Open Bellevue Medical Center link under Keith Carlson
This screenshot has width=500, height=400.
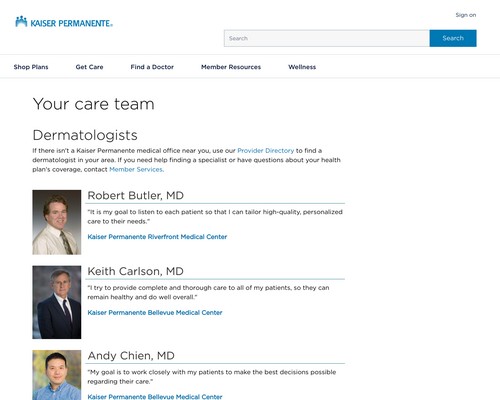(155, 313)
